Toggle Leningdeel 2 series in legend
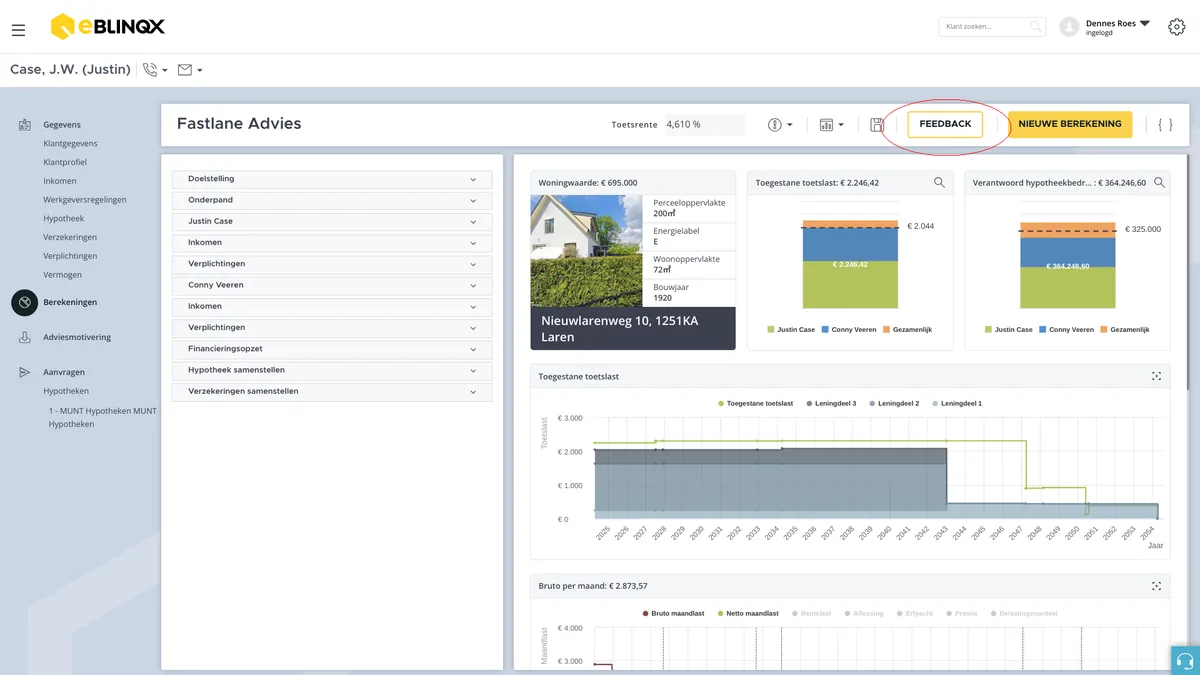The image size is (1200, 675). 895,403
